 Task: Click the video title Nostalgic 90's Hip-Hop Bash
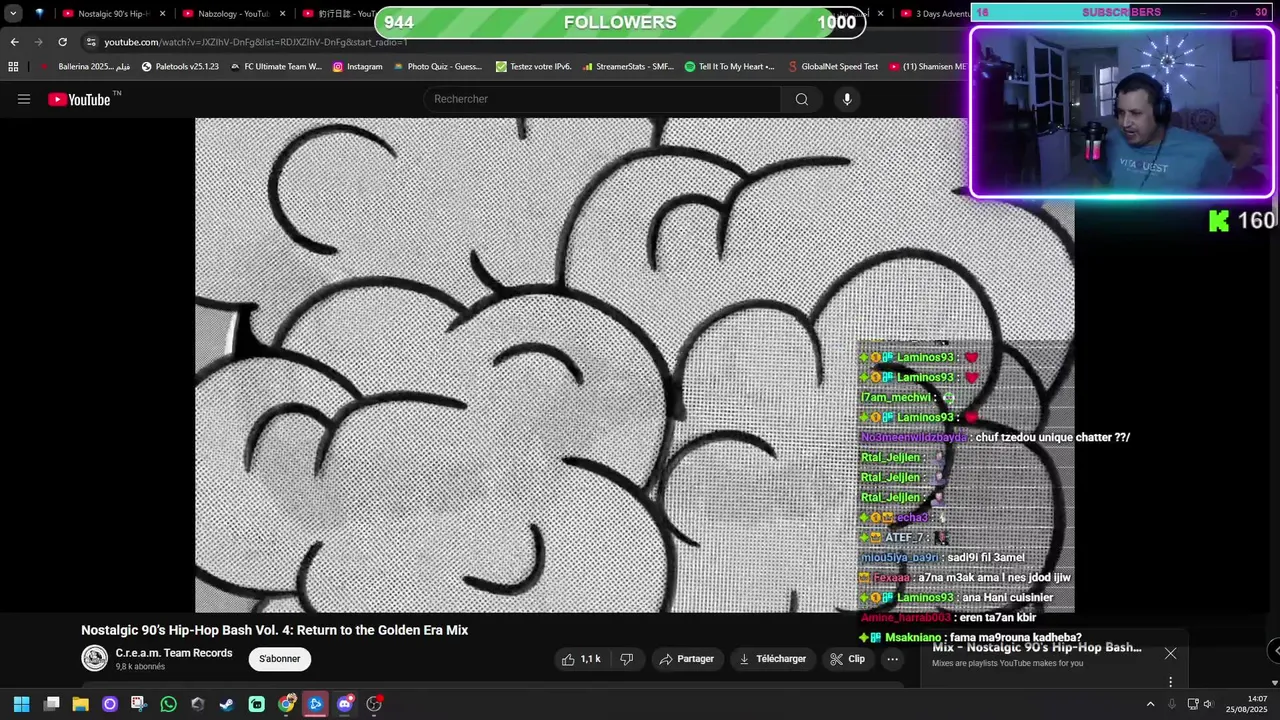click(274, 630)
